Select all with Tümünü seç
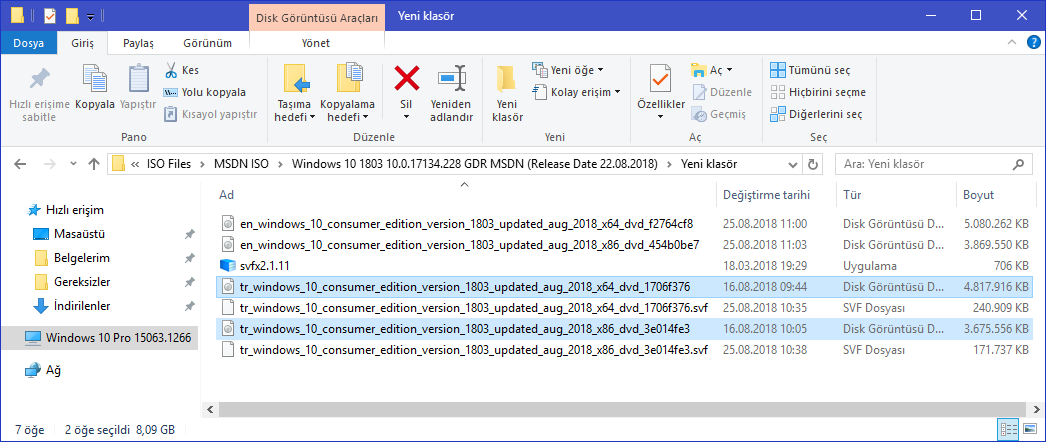This screenshot has width=1046, height=442. [x=811, y=70]
